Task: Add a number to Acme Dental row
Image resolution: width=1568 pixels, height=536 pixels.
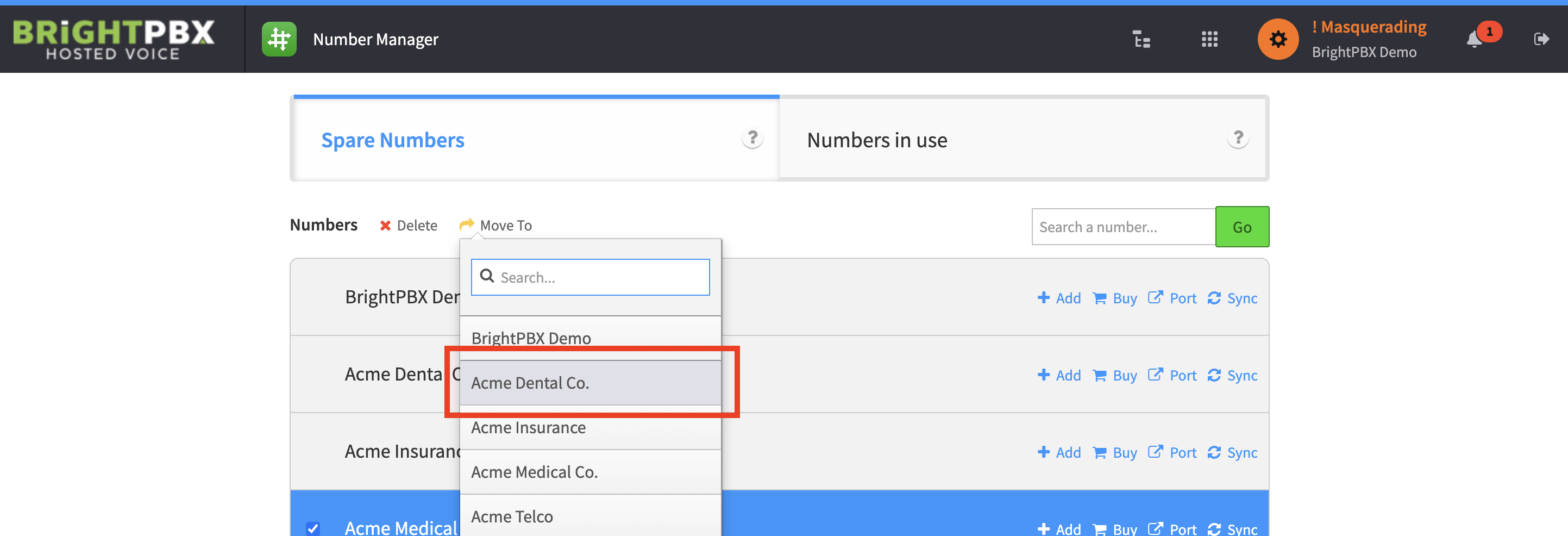Action: [1059, 376]
